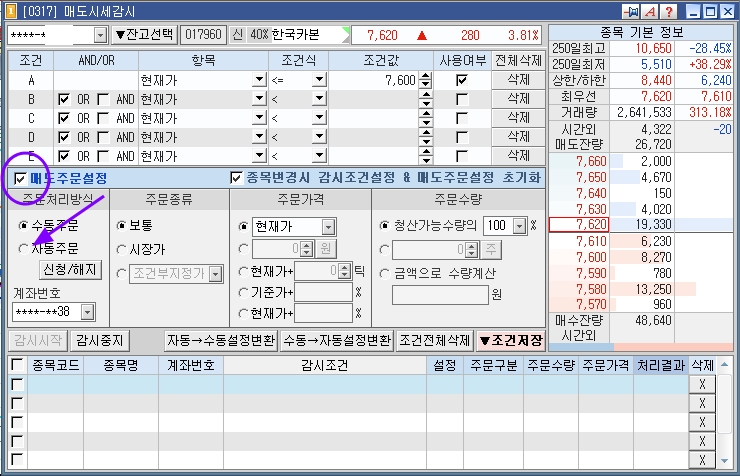The width and height of the screenshot is (740, 476).
Task: Adjust condition A value stepper arrows
Action: [426, 80]
